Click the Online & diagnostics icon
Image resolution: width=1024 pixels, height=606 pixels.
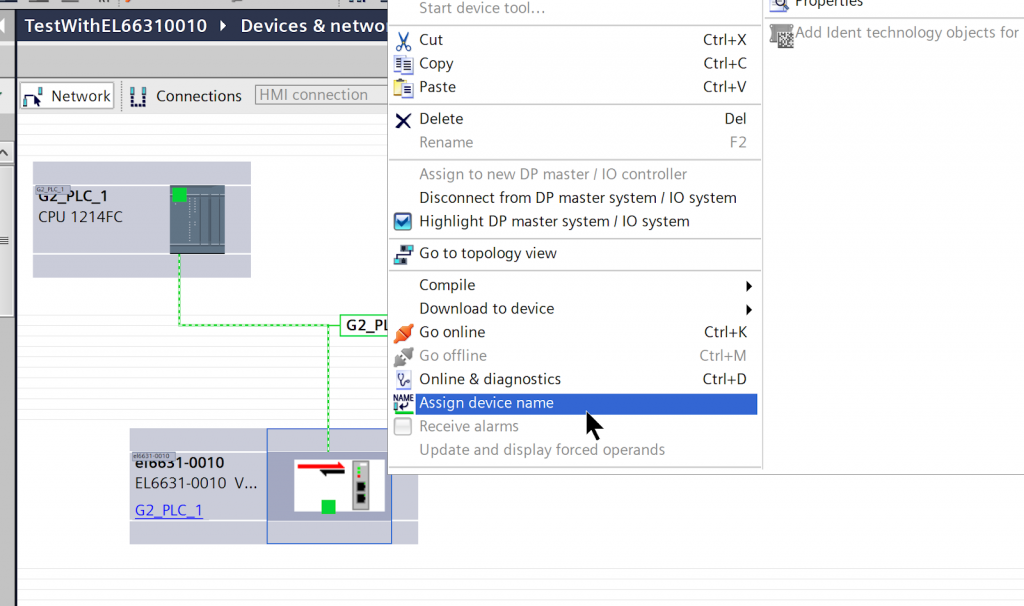pos(403,380)
